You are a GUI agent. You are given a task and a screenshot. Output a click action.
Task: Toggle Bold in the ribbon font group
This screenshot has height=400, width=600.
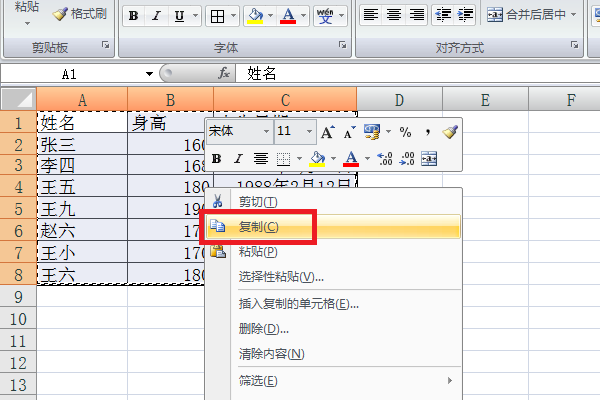[x=134, y=16]
